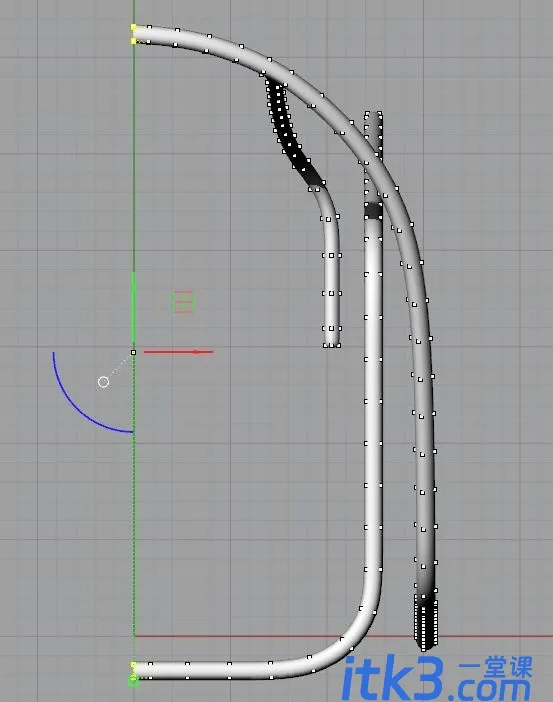
Task: Click the dark twisted segment of inner tube
Action: [291, 134]
